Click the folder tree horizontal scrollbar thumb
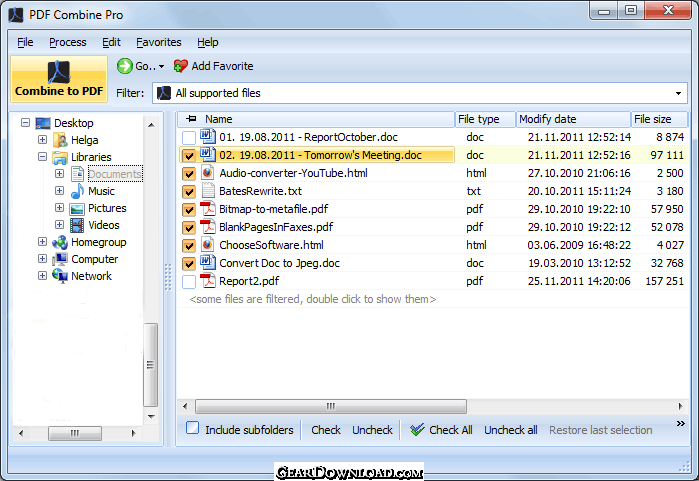 click(x=75, y=433)
